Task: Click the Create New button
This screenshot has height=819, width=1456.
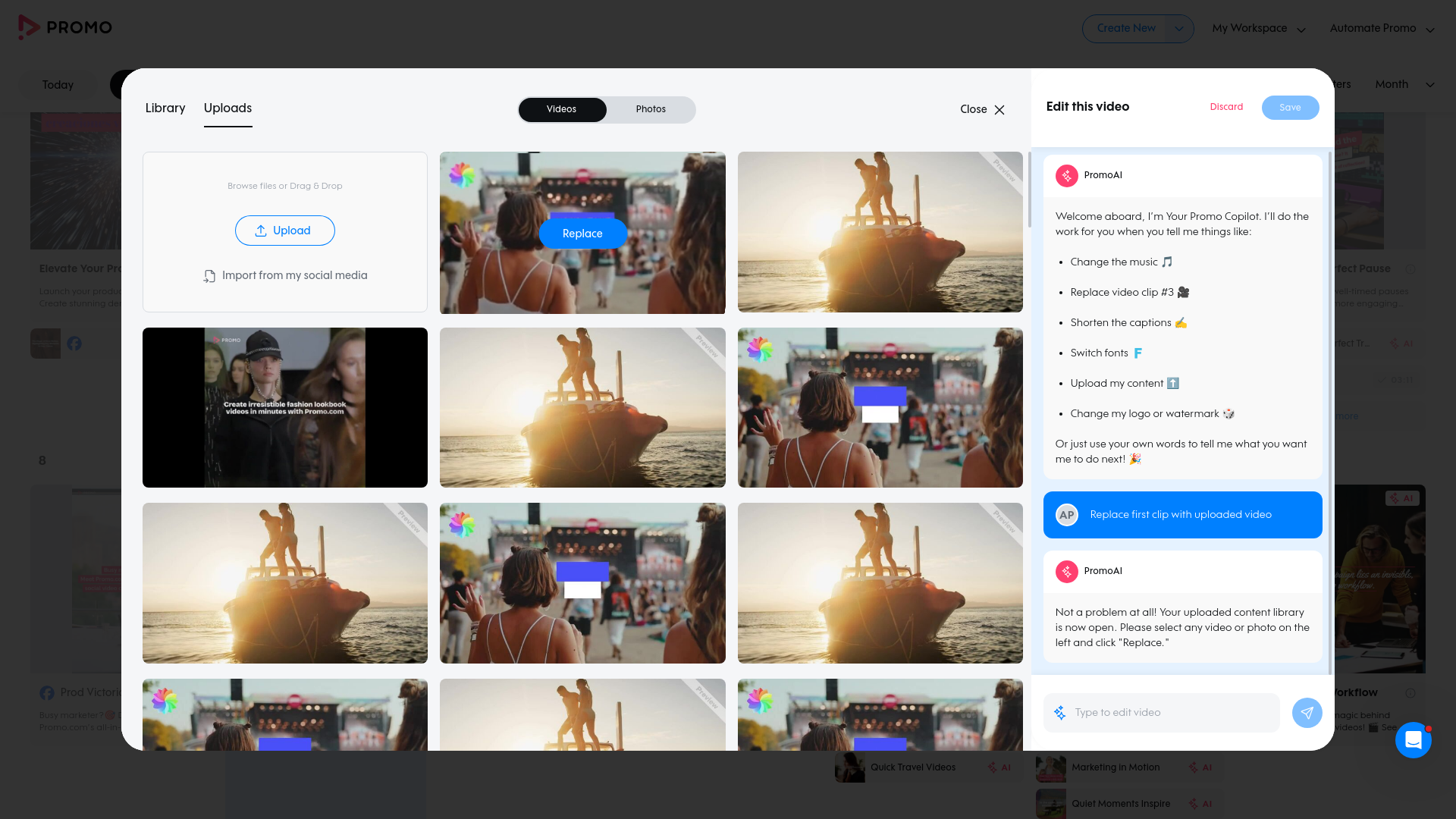Action: pyautogui.click(x=1125, y=29)
